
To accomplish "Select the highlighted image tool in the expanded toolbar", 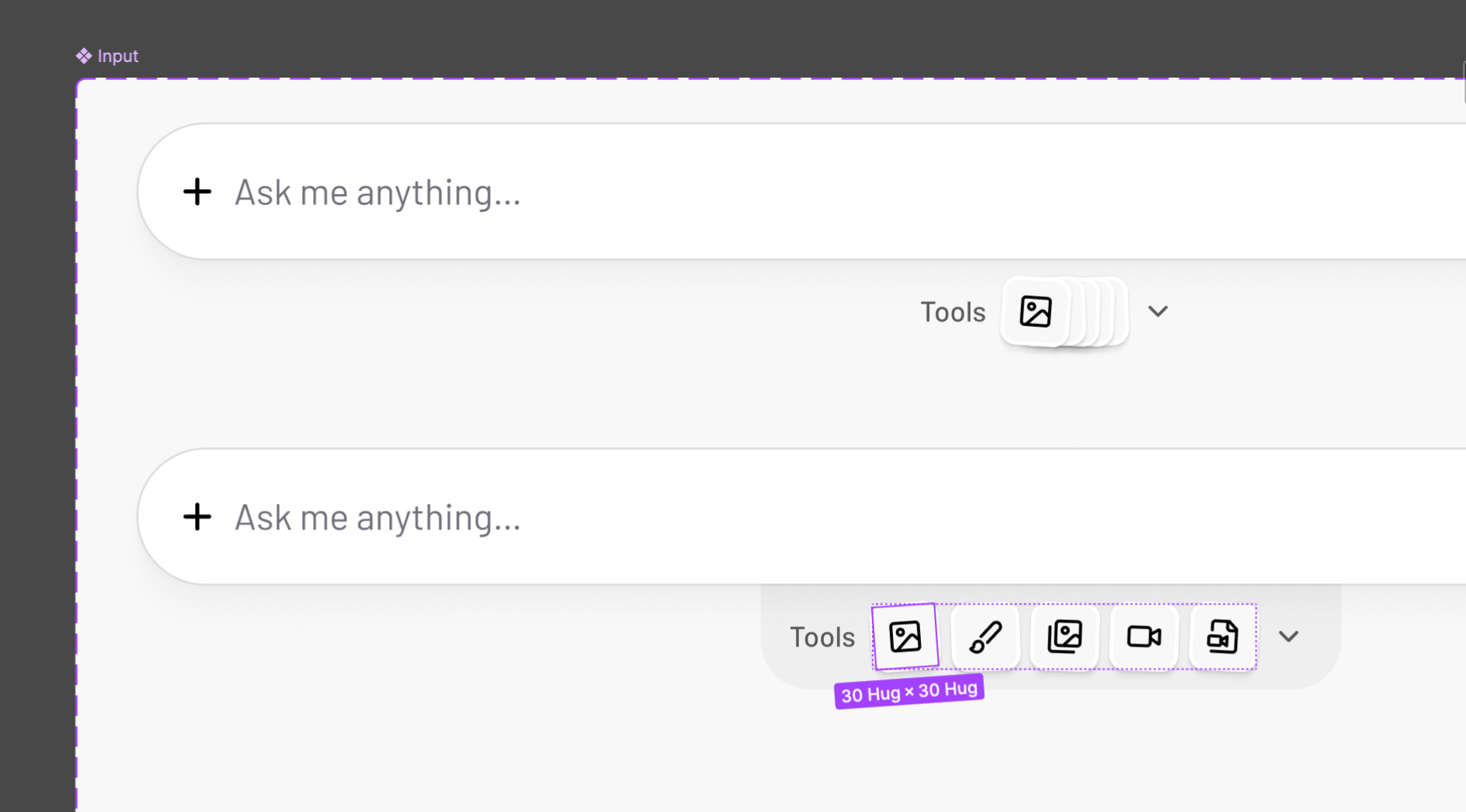I will tap(905, 637).
